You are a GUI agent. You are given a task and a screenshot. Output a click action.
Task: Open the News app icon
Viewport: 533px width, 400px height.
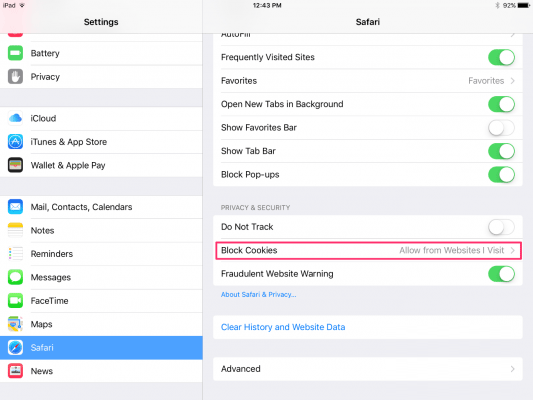click(15, 371)
